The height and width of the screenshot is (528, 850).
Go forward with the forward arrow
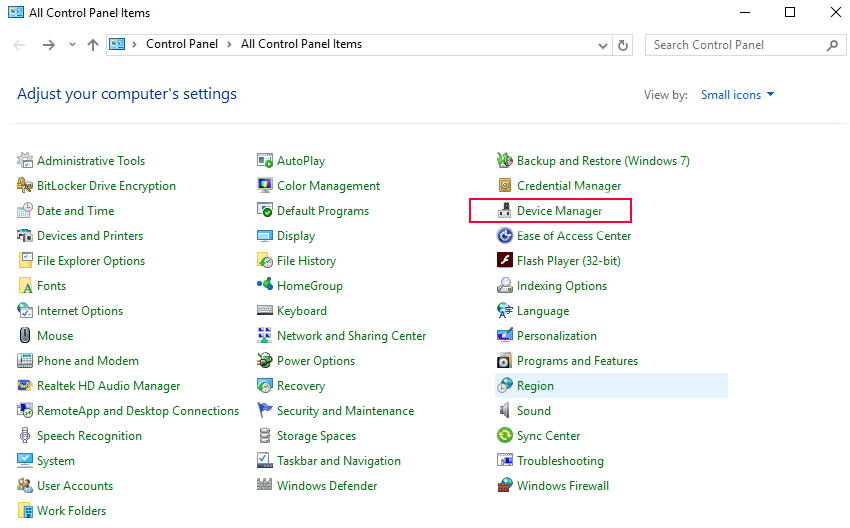click(49, 45)
